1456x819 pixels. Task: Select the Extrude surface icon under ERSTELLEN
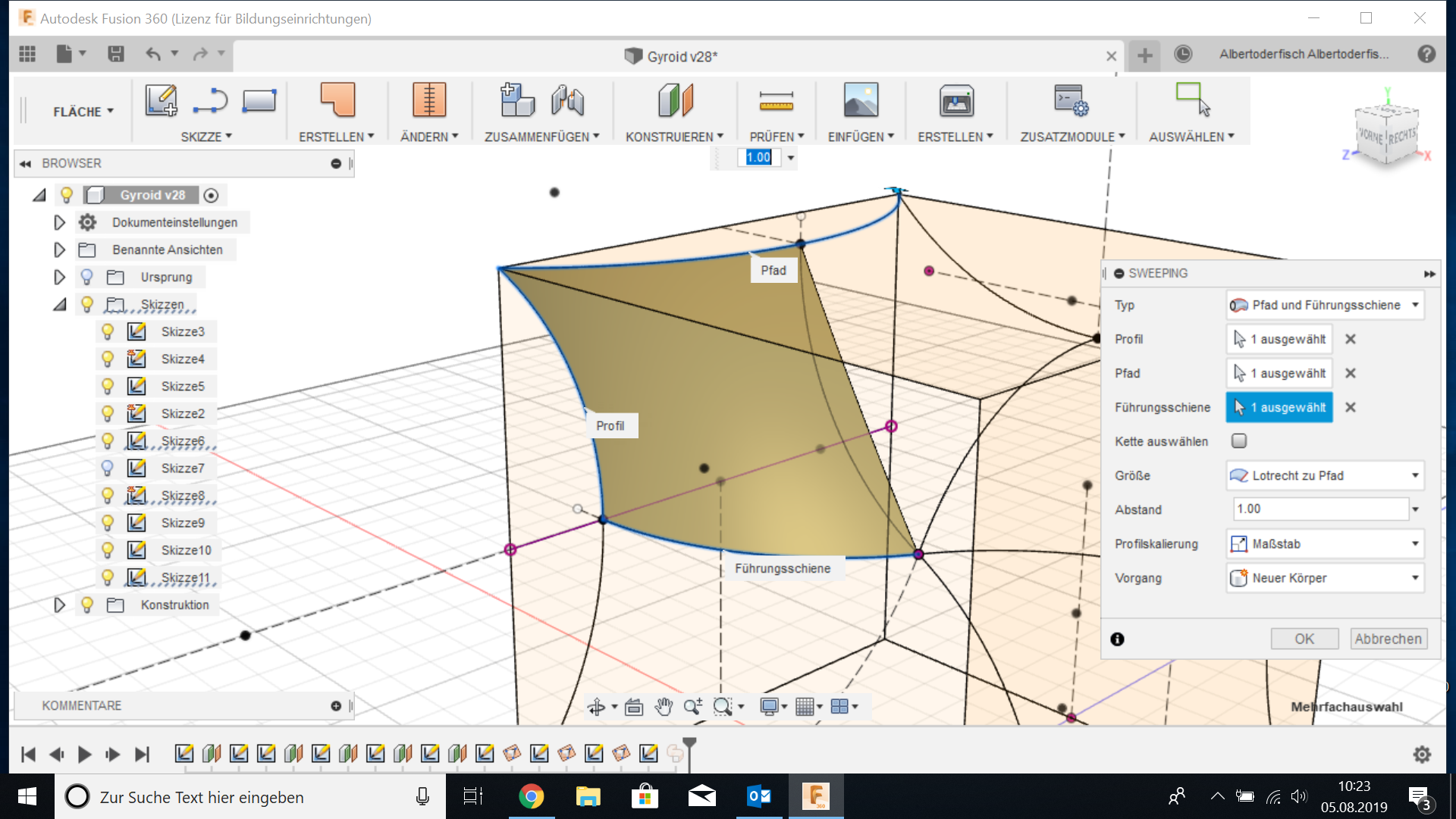click(337, 100)
